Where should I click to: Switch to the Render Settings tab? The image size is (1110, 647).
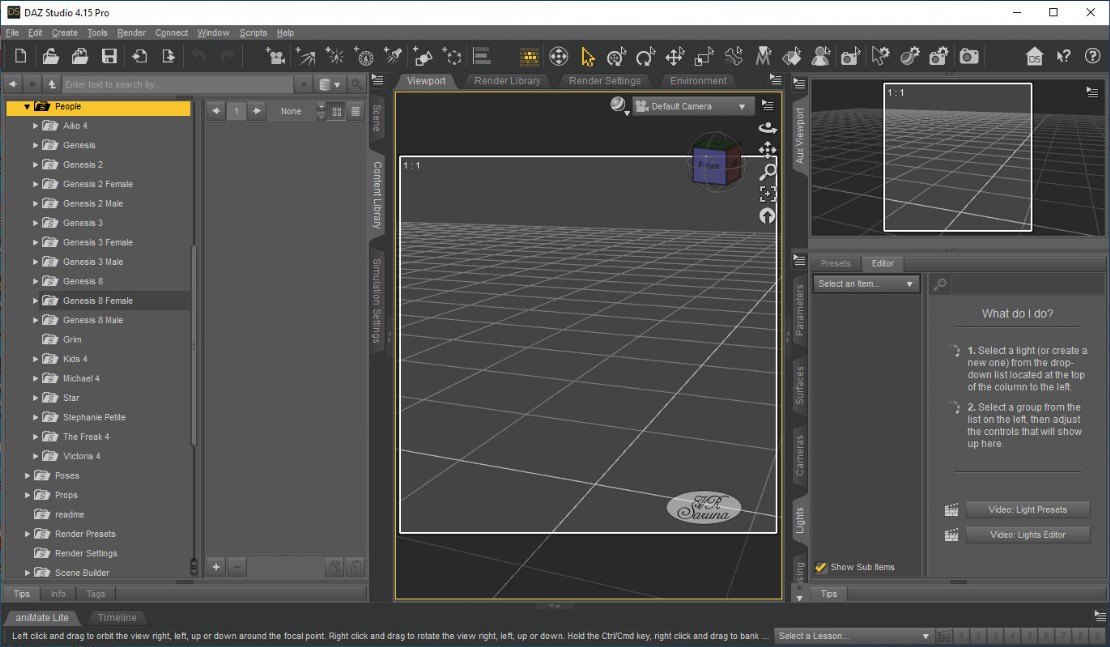point(604,81)
